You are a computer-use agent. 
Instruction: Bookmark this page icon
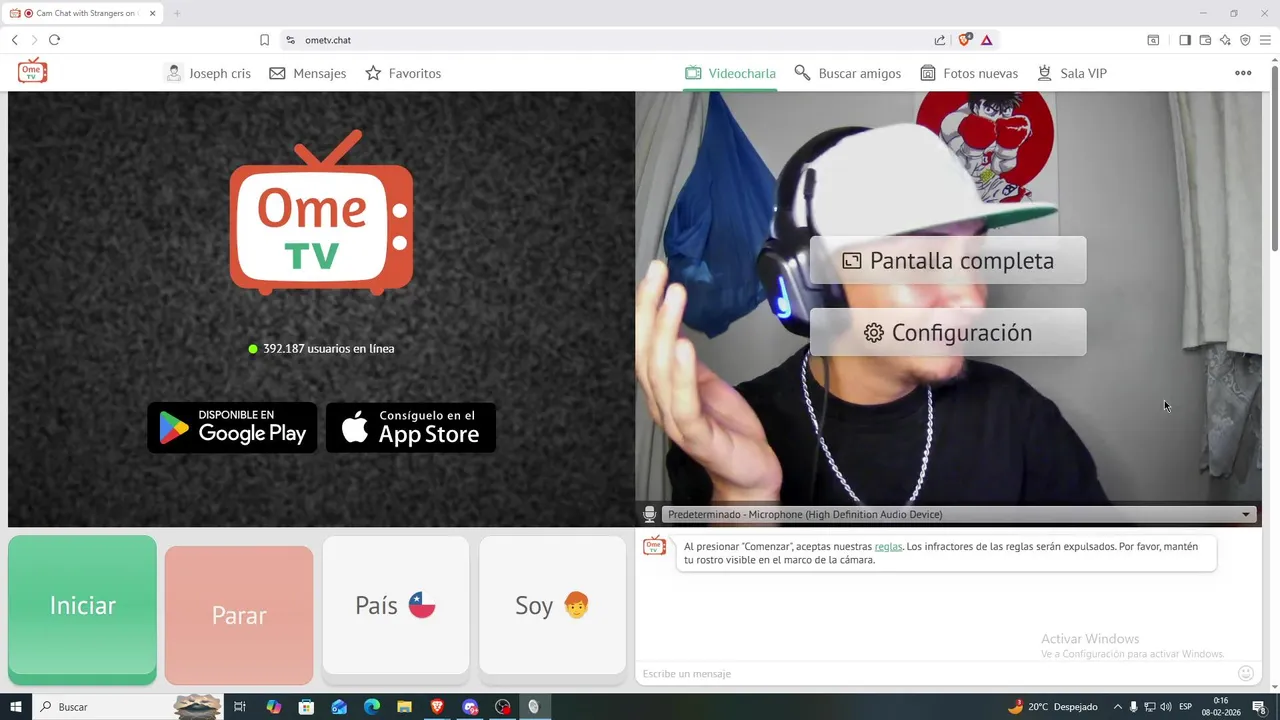pyautogui.click(x=264, y=40)
